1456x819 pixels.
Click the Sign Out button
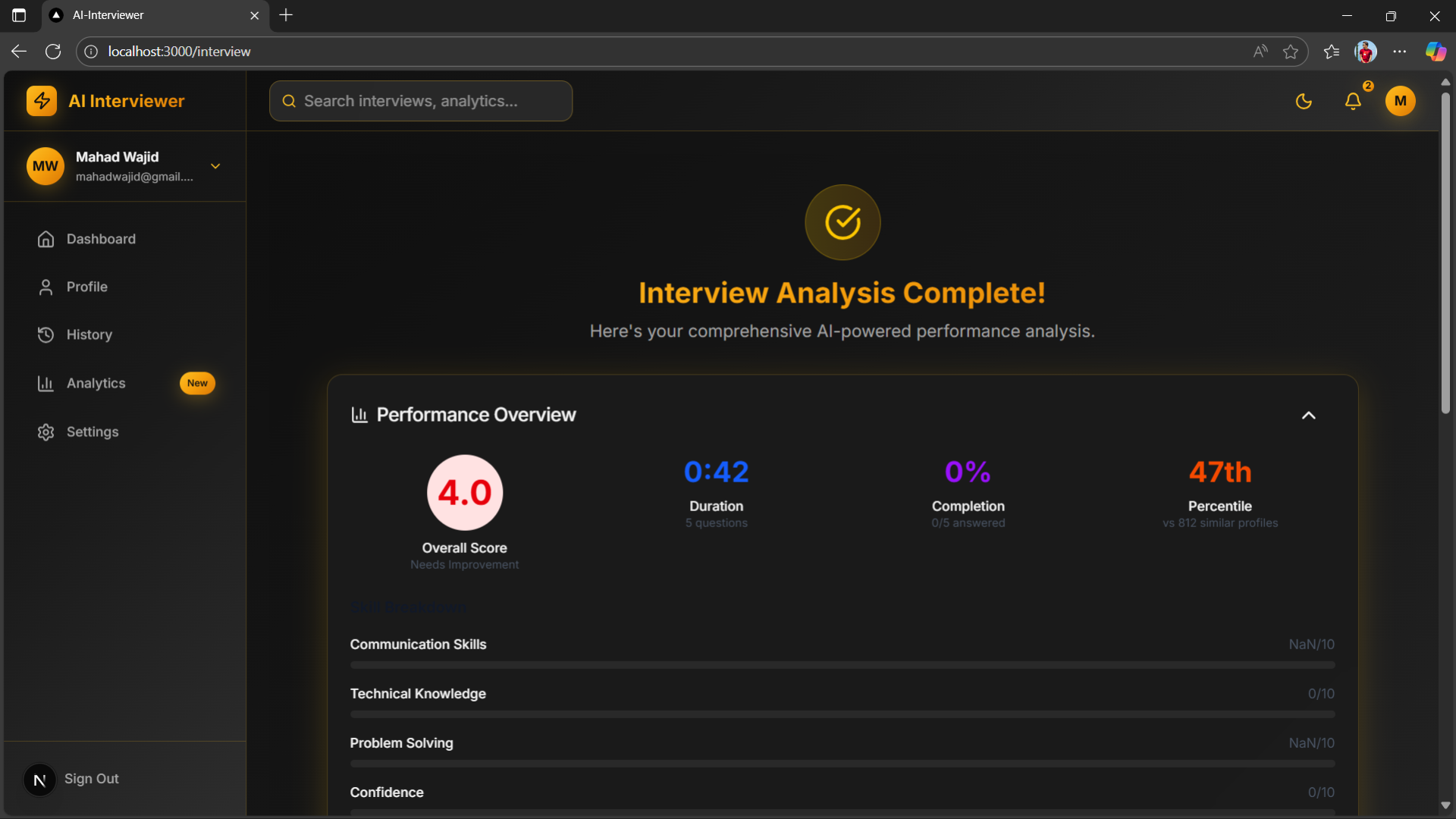[x=91, y=779]
